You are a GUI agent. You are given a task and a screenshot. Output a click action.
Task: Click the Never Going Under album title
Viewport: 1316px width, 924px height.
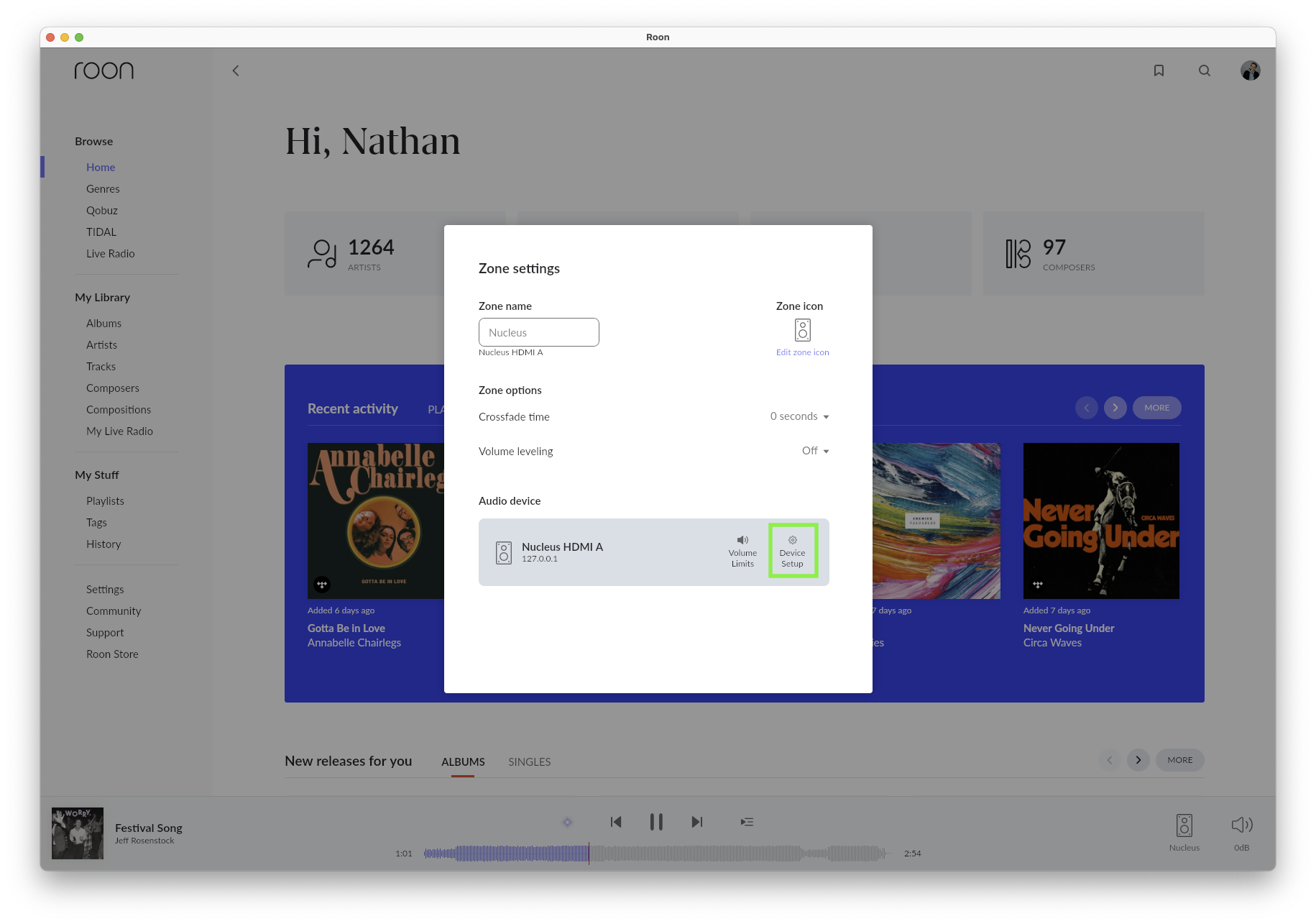pos(1069,628)
